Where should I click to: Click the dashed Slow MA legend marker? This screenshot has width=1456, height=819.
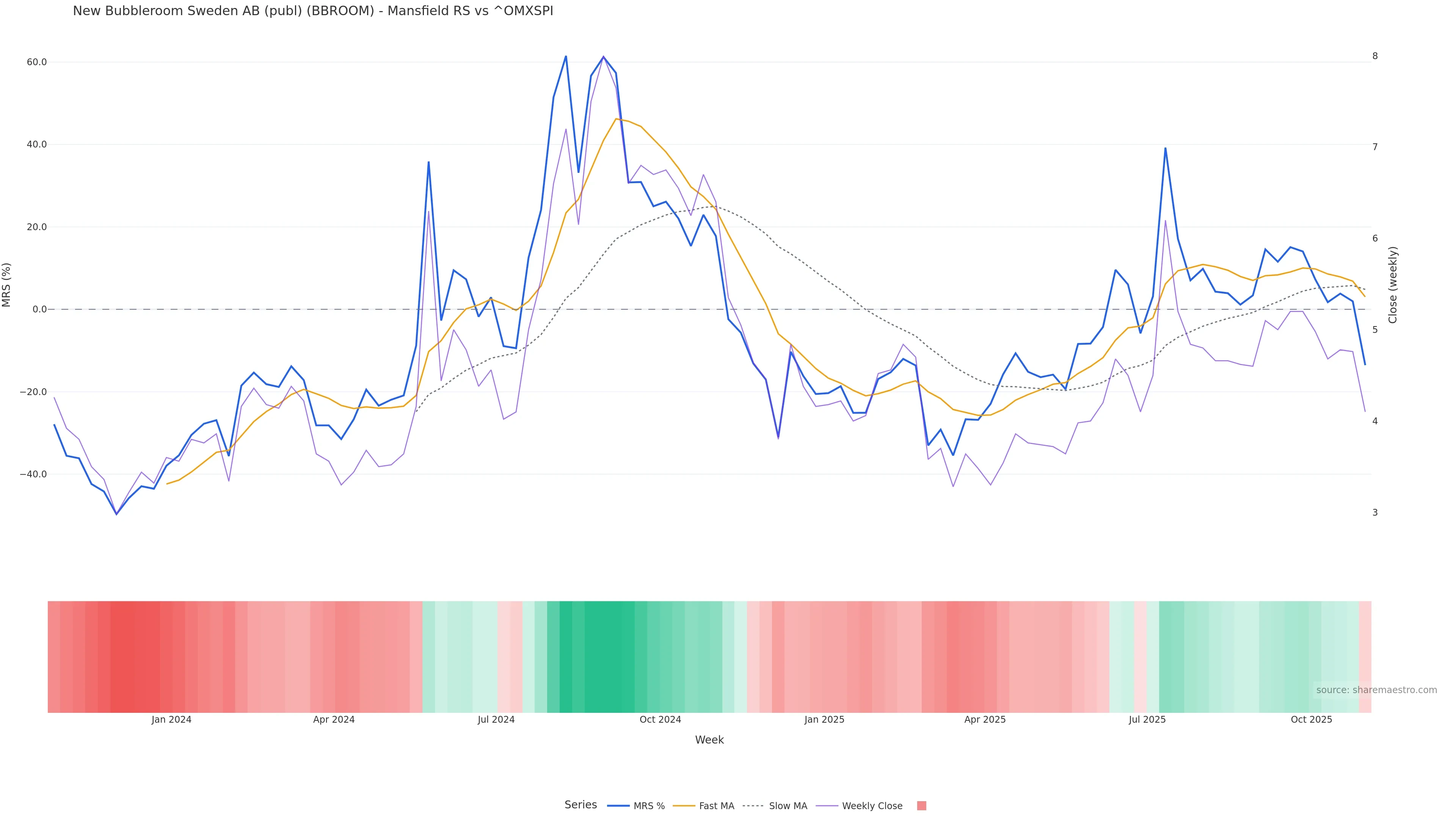(753, 806)
